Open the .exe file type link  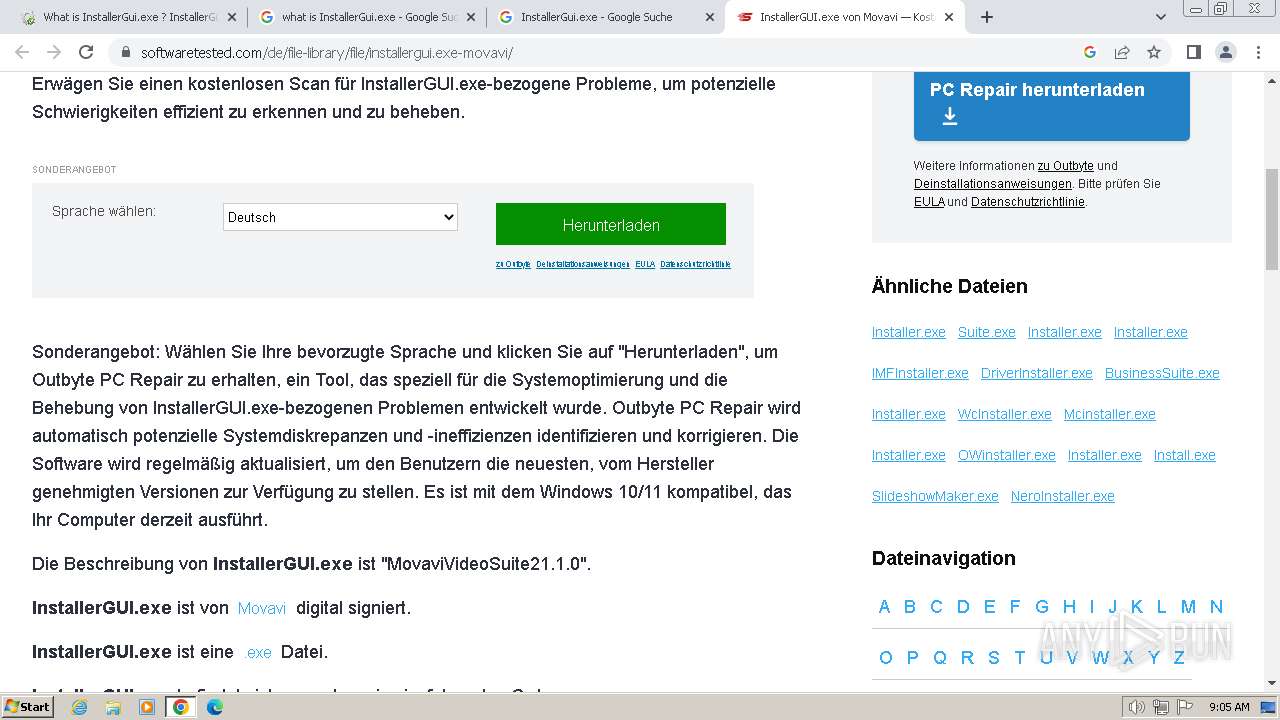tap(258, 652)
